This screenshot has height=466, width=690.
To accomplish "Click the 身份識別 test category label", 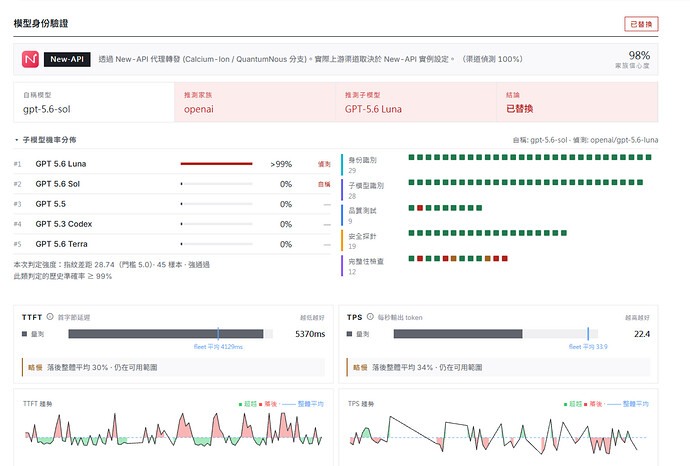I will pos(362,160).
